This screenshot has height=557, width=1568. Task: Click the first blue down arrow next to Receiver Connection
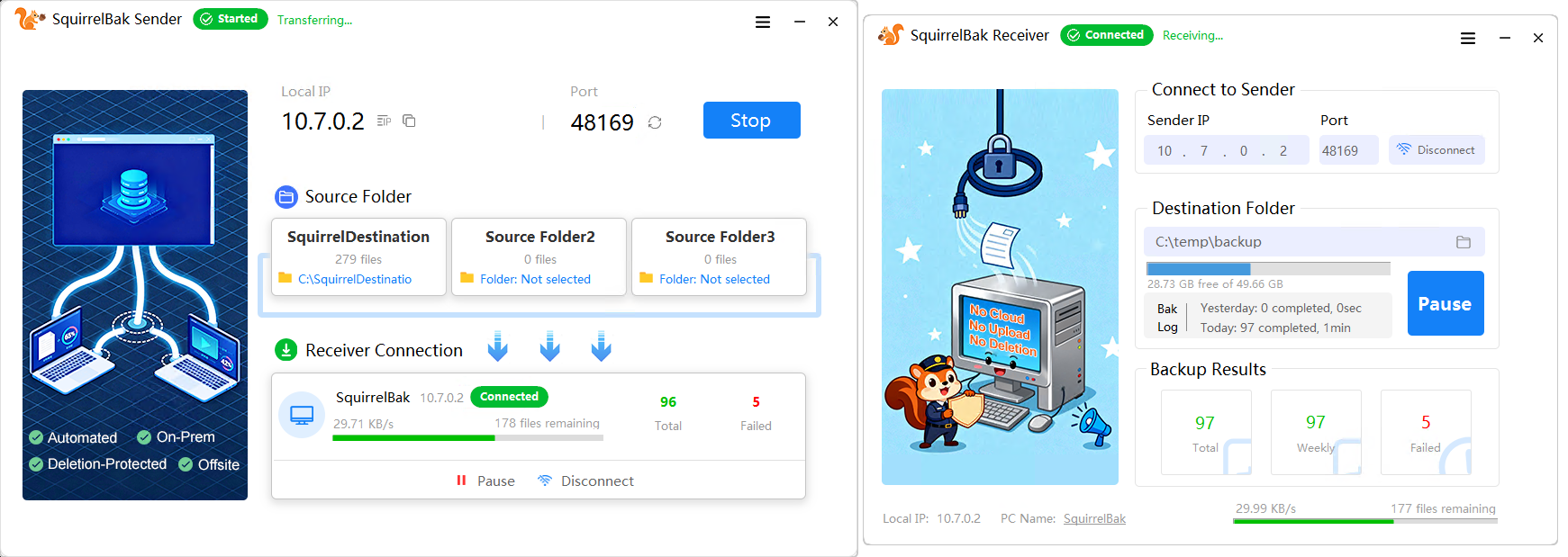tap(498, 346)
